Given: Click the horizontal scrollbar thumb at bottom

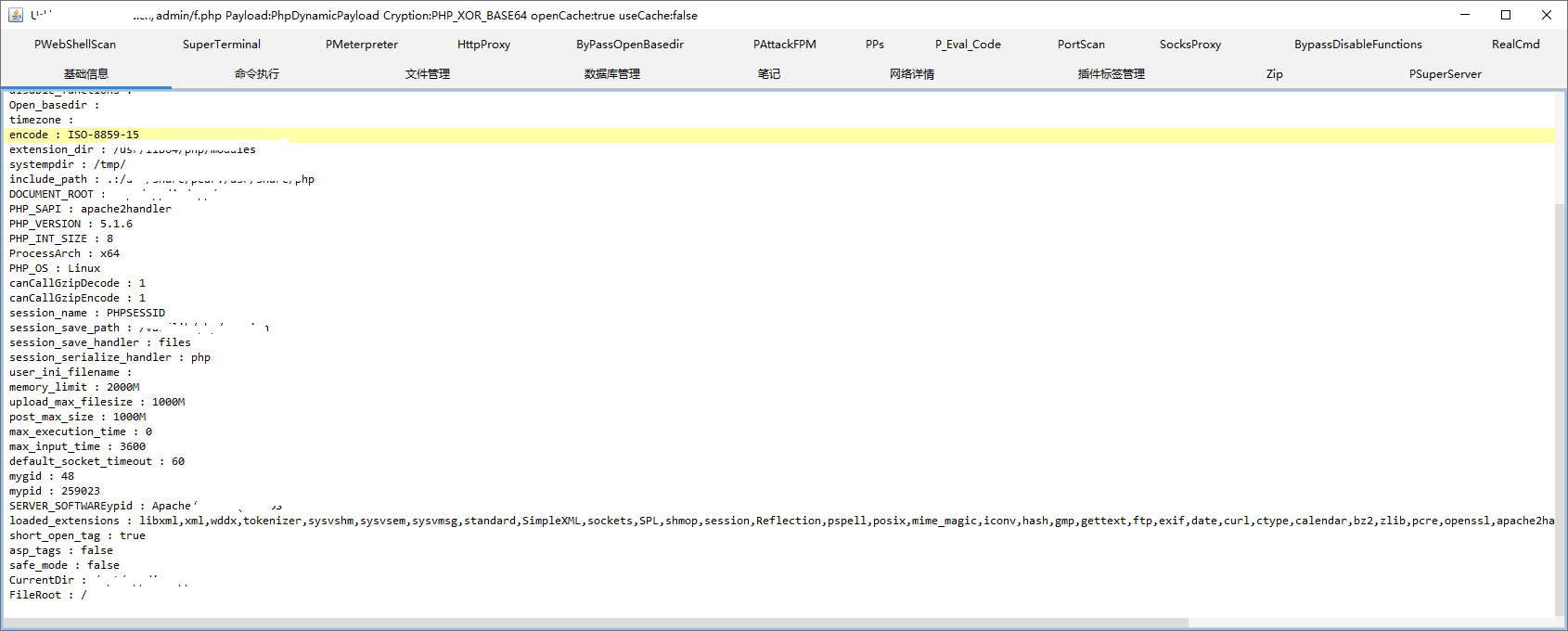Looking at the screenshot, I should [x=596, y=624].
